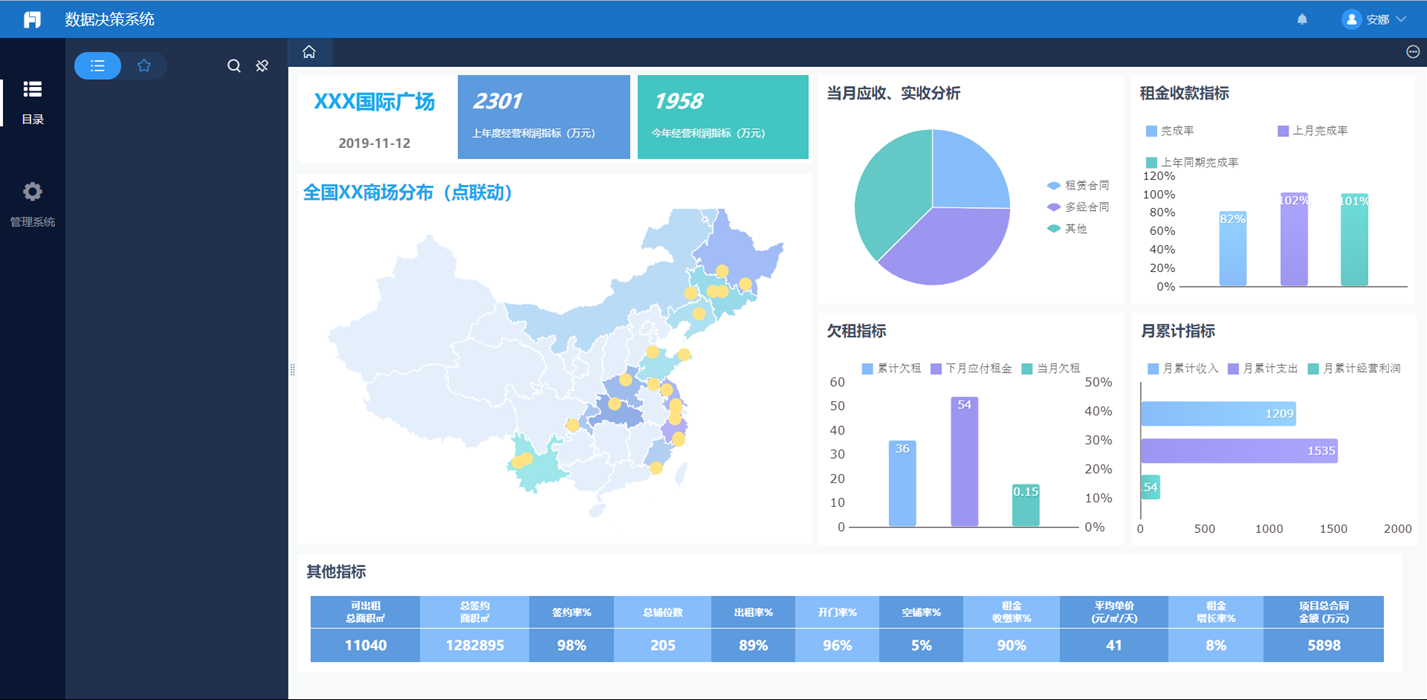Toggle the 完成率 legend item

pyautogui.click(x=1170, y=131)
